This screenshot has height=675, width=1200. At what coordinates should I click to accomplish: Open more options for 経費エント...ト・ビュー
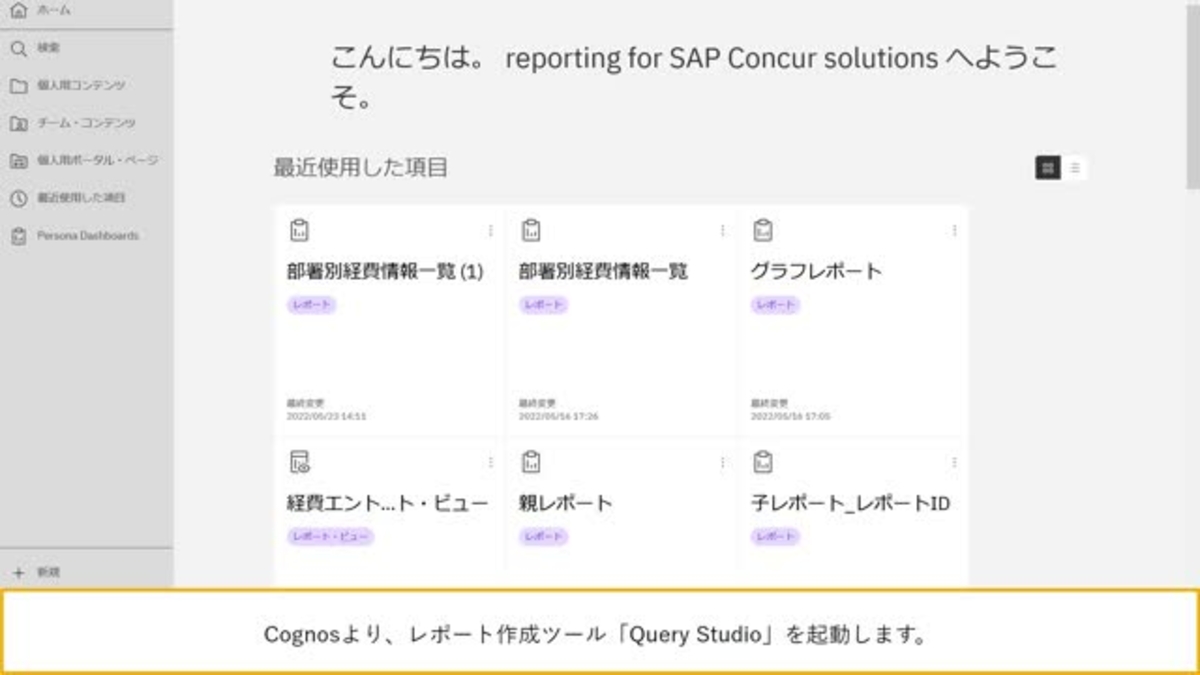[490, 462]
